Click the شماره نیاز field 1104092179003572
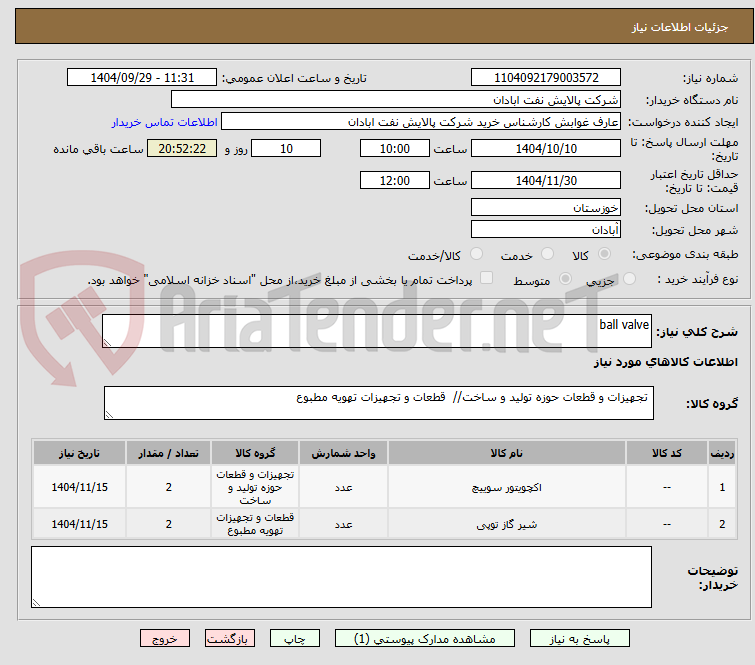 coord(546,78)
